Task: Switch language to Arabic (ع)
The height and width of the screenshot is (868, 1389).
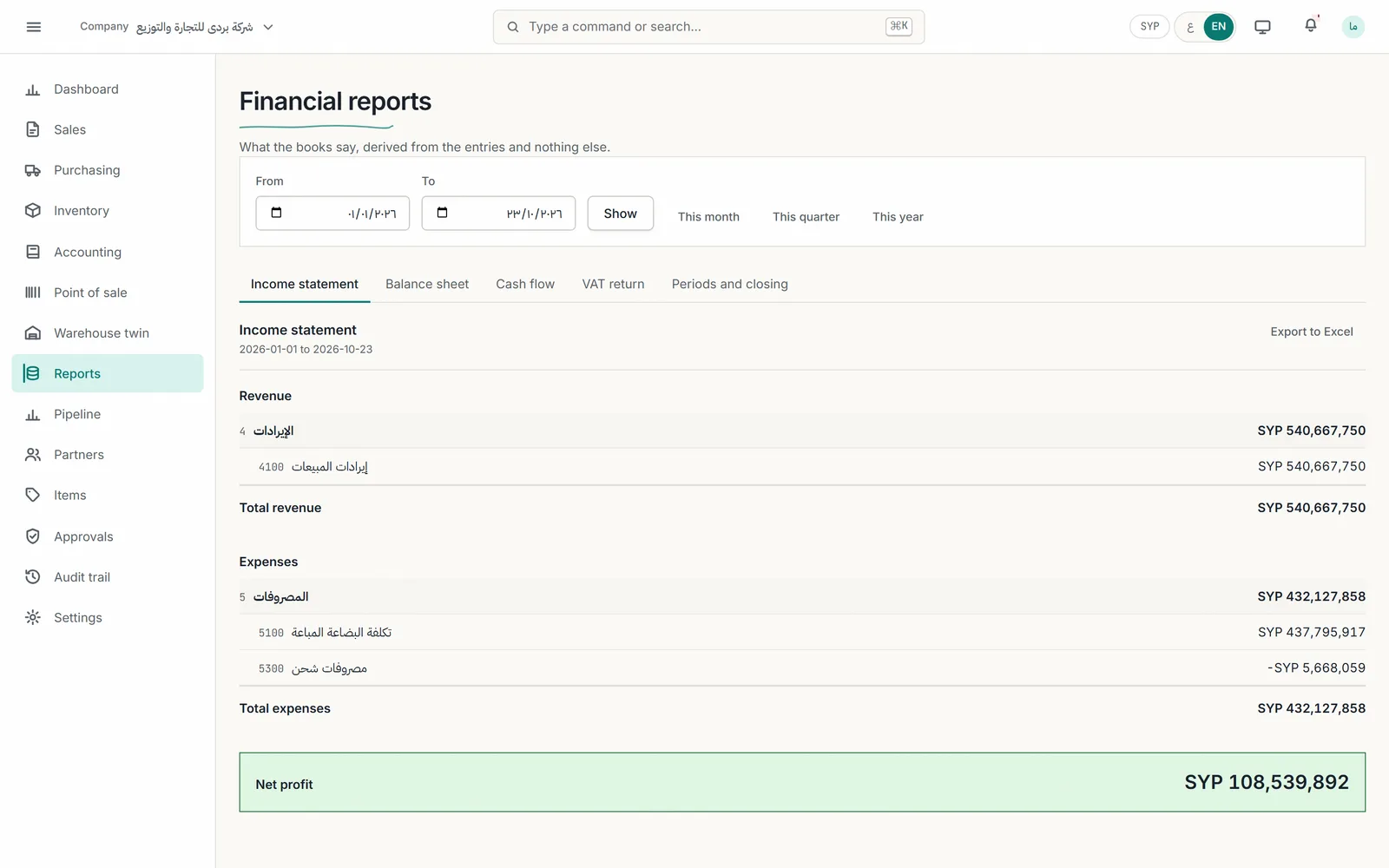Action: tap(1190, 27)
